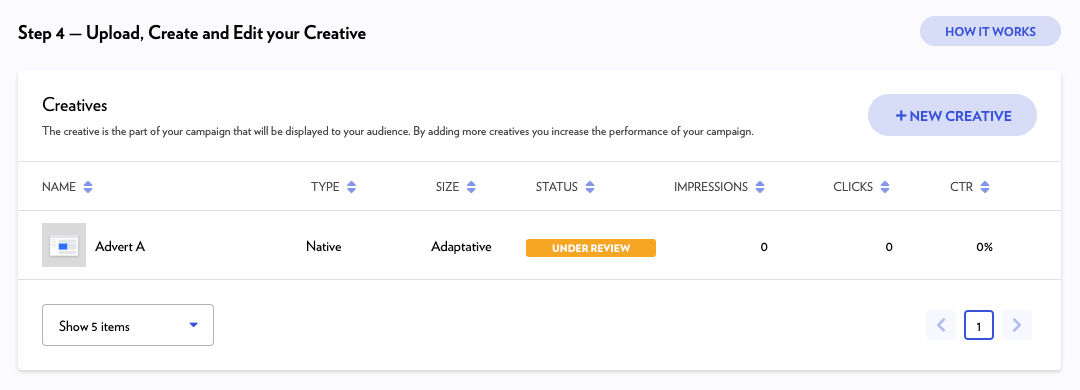Screen dimensions: 1080x390
Task: Click the Adaptative size cell
Action: (x=461, y=246)
